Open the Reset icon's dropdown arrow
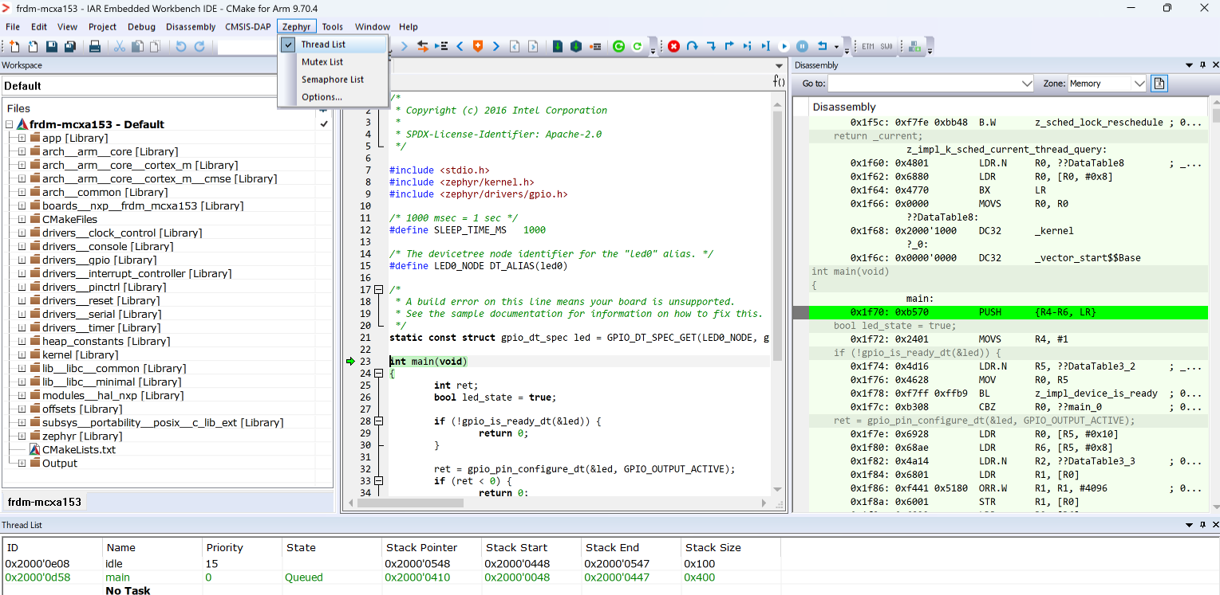Image resolution: width=1220 pixels, height=595 pixels. coord(837,46)
